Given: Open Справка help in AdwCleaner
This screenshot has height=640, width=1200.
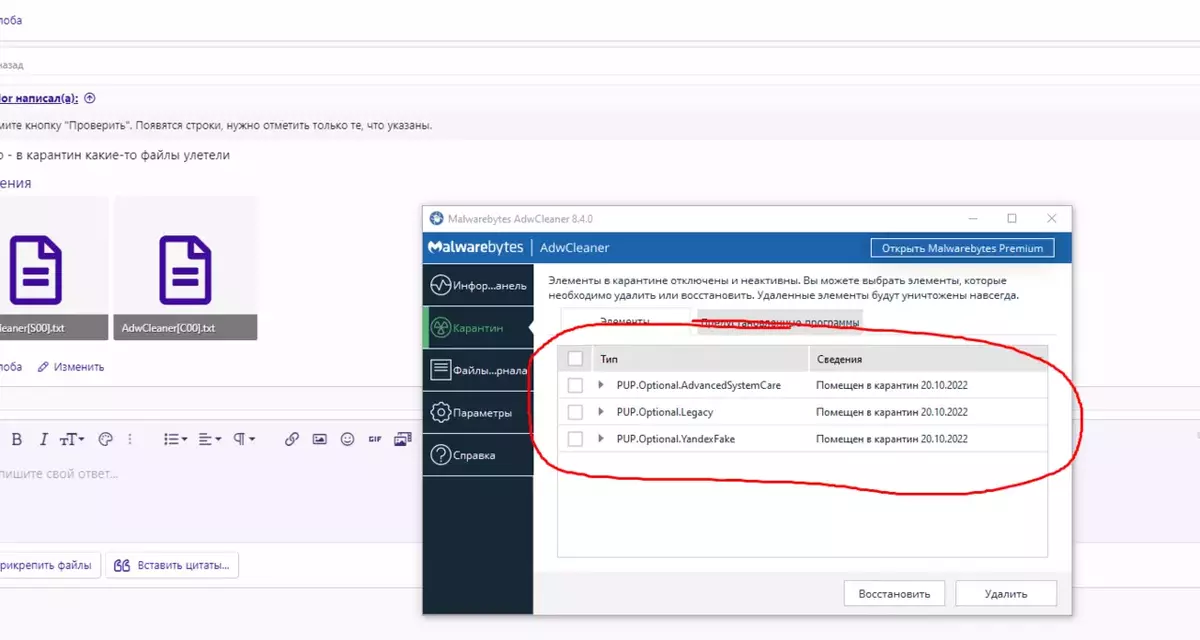Looking at the screenshot, I should 477,455.
